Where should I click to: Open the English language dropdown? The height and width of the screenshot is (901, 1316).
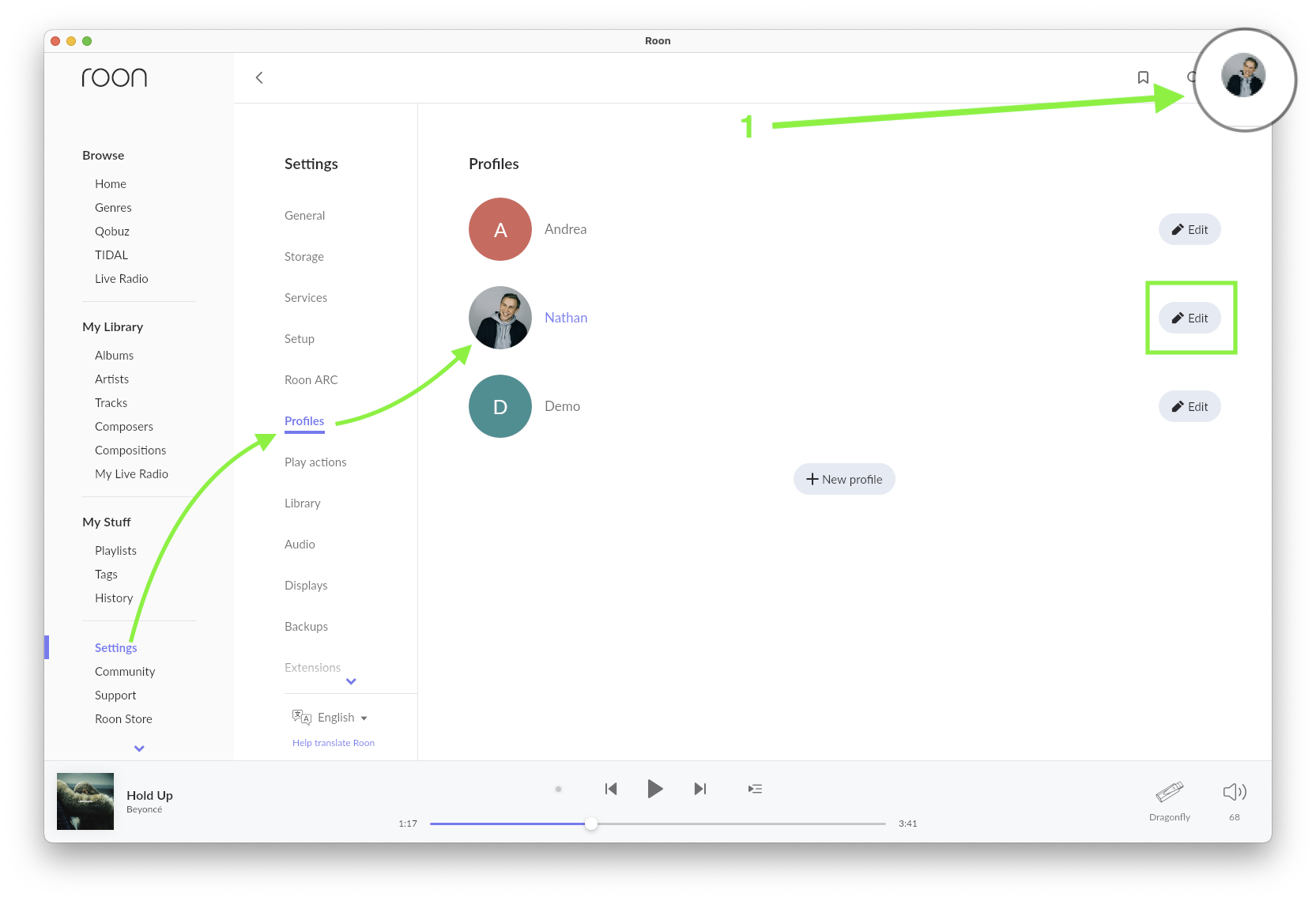click(330, 718)
